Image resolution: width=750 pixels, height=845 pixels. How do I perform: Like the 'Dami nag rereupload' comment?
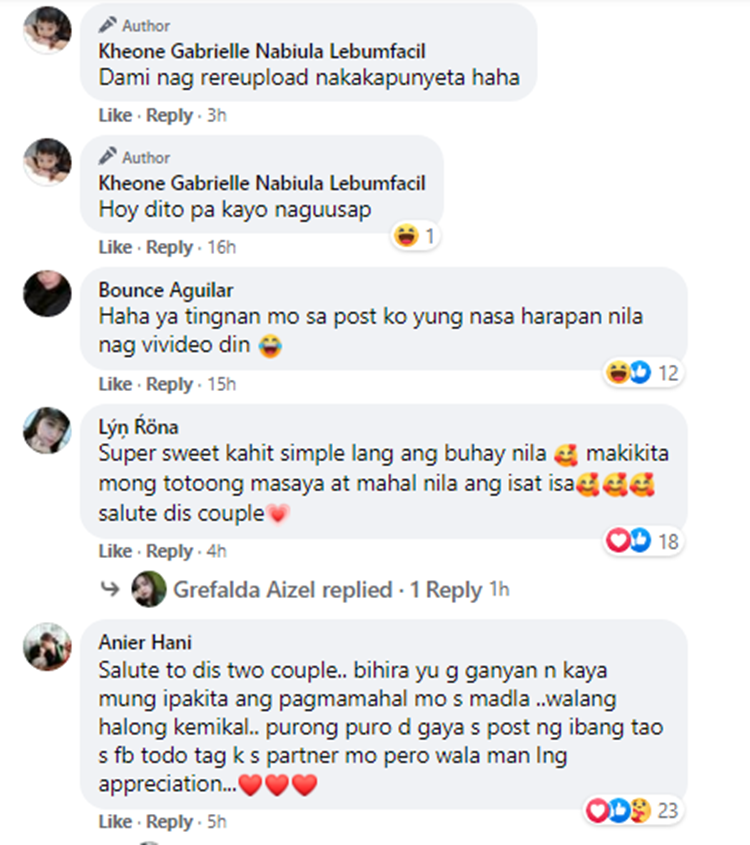point(115,115)
